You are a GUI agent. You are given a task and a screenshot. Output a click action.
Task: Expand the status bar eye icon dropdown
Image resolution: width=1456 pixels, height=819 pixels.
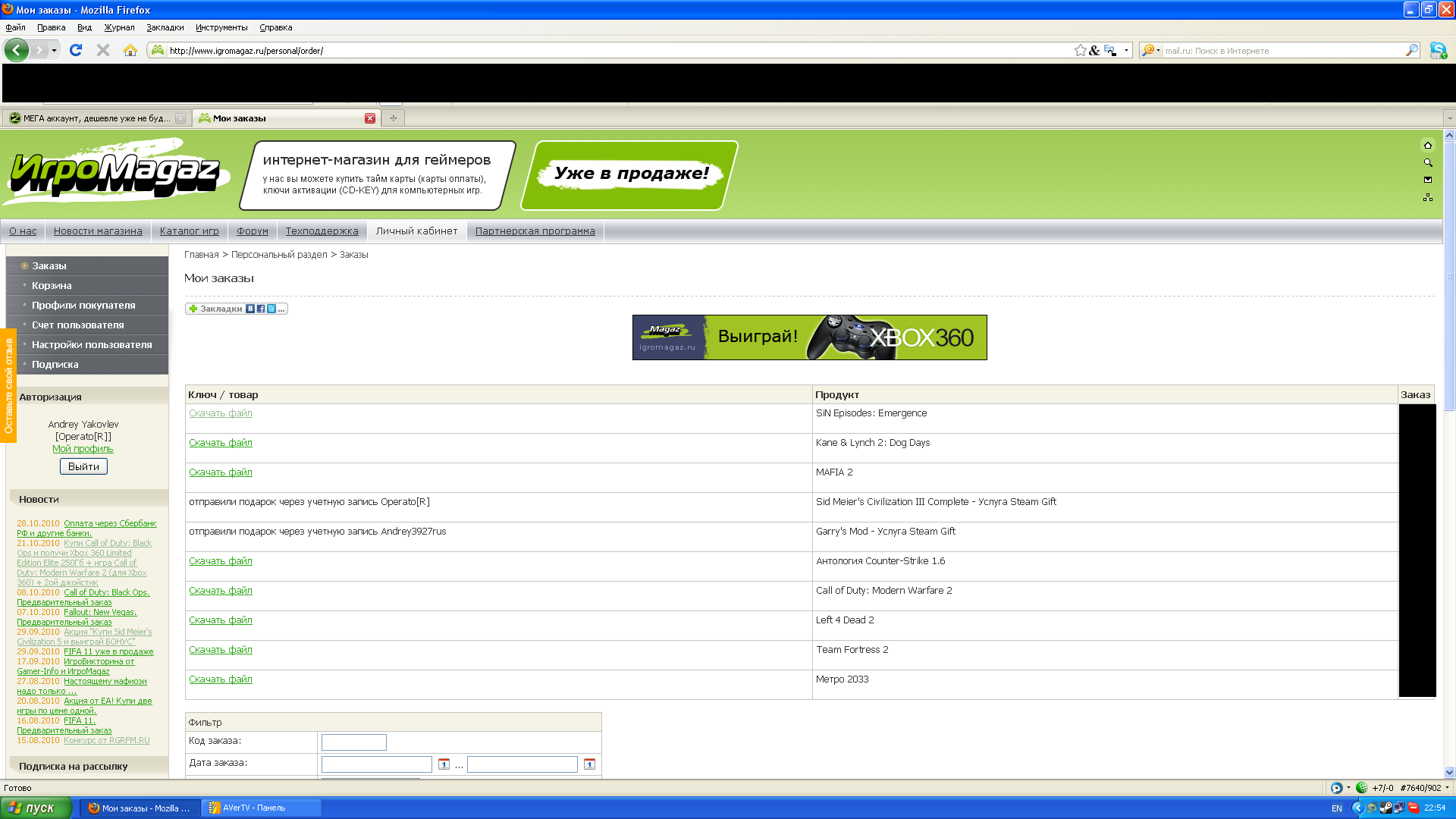pos(1348,788)
